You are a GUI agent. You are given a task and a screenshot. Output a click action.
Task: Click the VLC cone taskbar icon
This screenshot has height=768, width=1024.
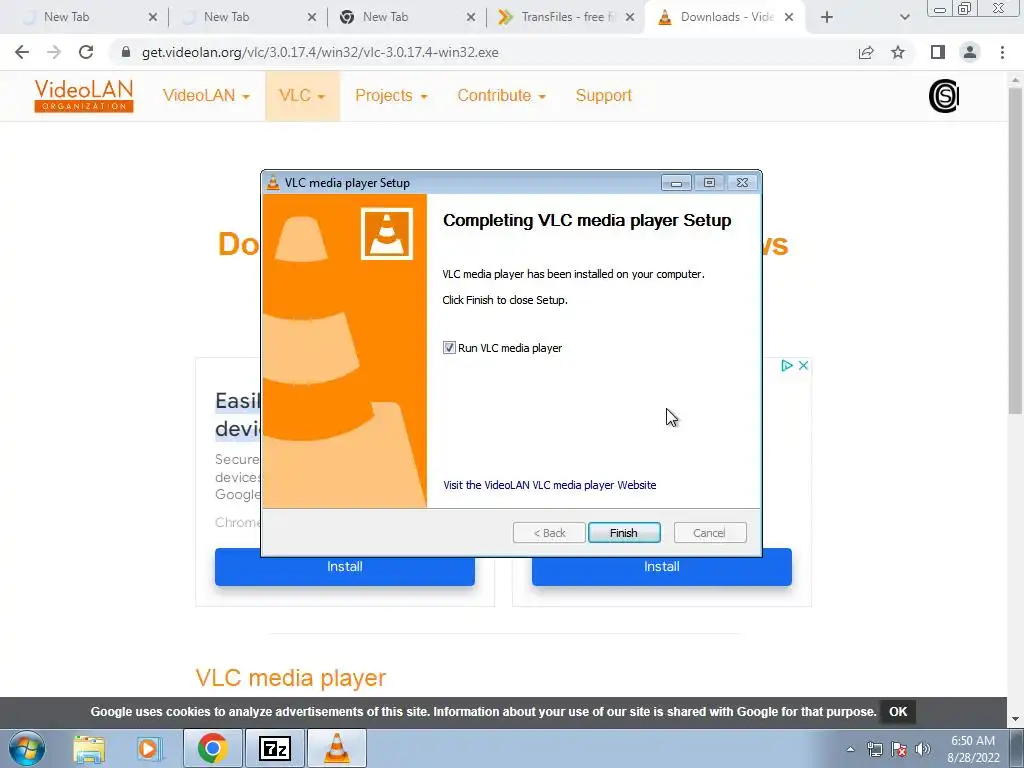point(336,748)
